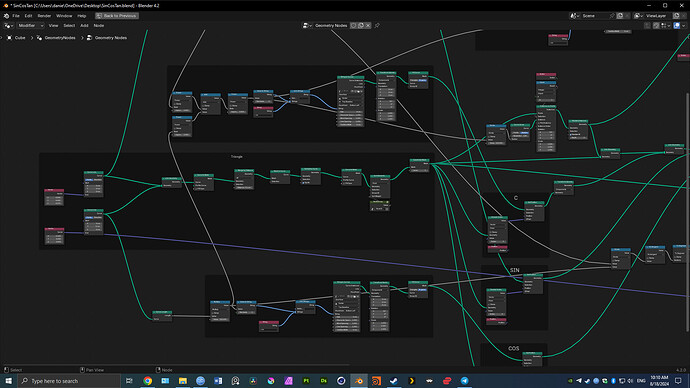690x388 pixels.
Task: Toggle node snapping
Action: point(656,26)
